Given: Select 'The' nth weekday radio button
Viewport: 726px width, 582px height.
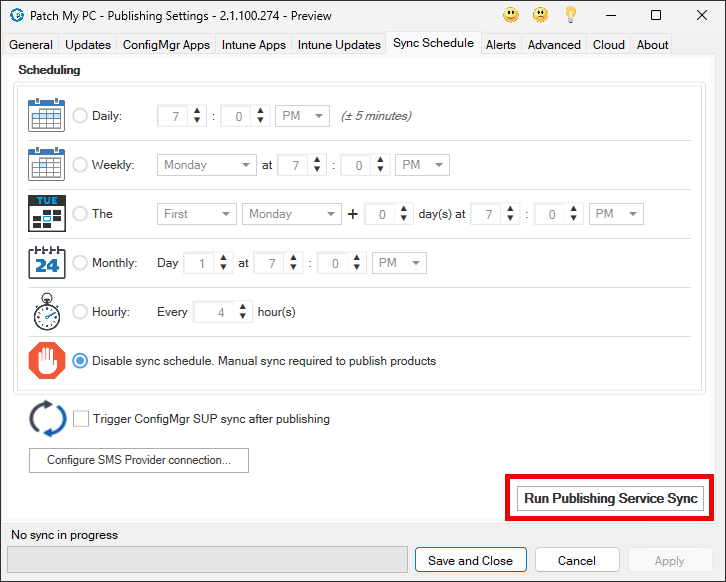Looking at the screenshot, I should (x=80, y=213).
